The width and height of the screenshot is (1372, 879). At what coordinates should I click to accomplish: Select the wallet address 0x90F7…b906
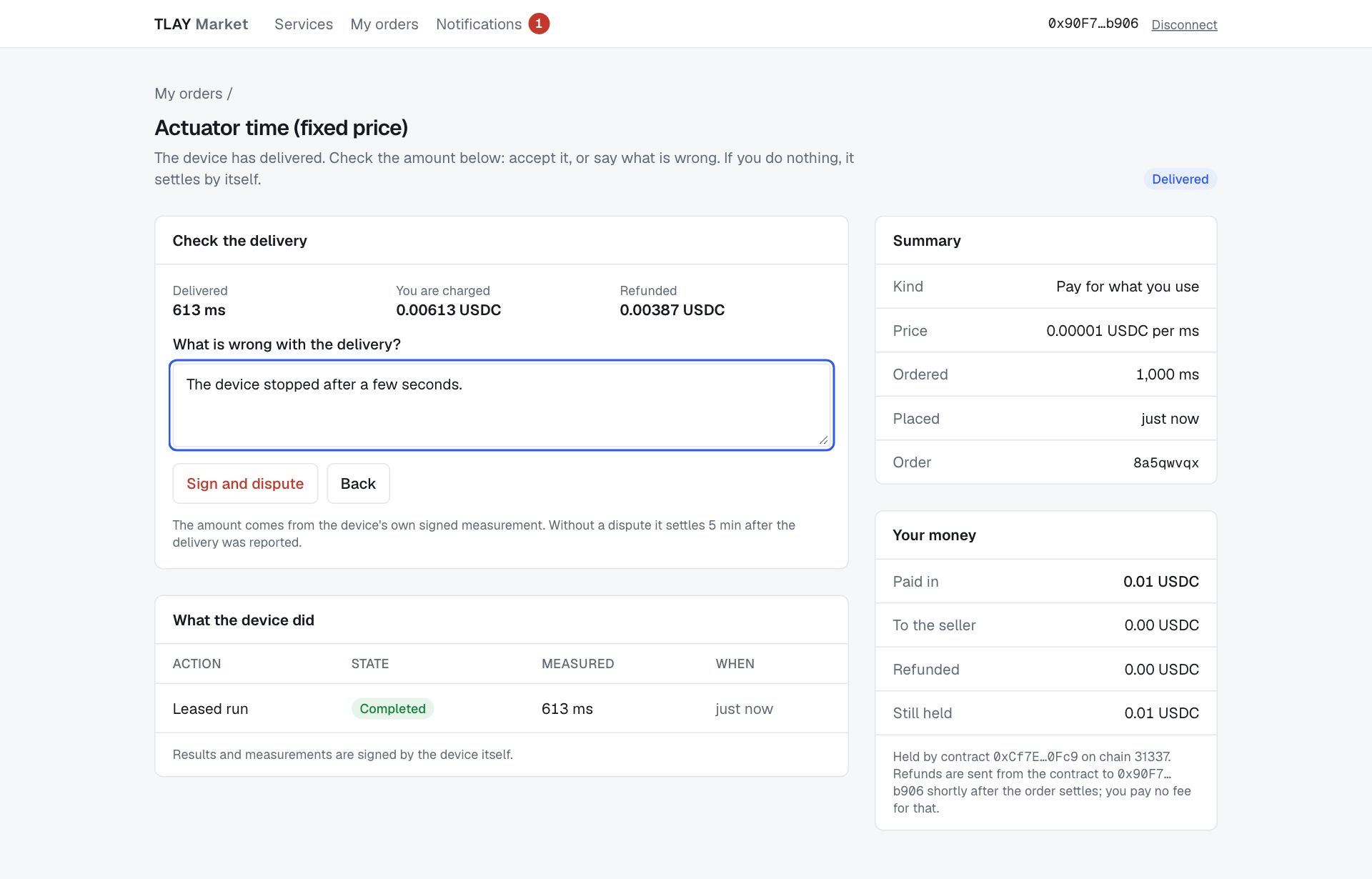pos(1093,24)
